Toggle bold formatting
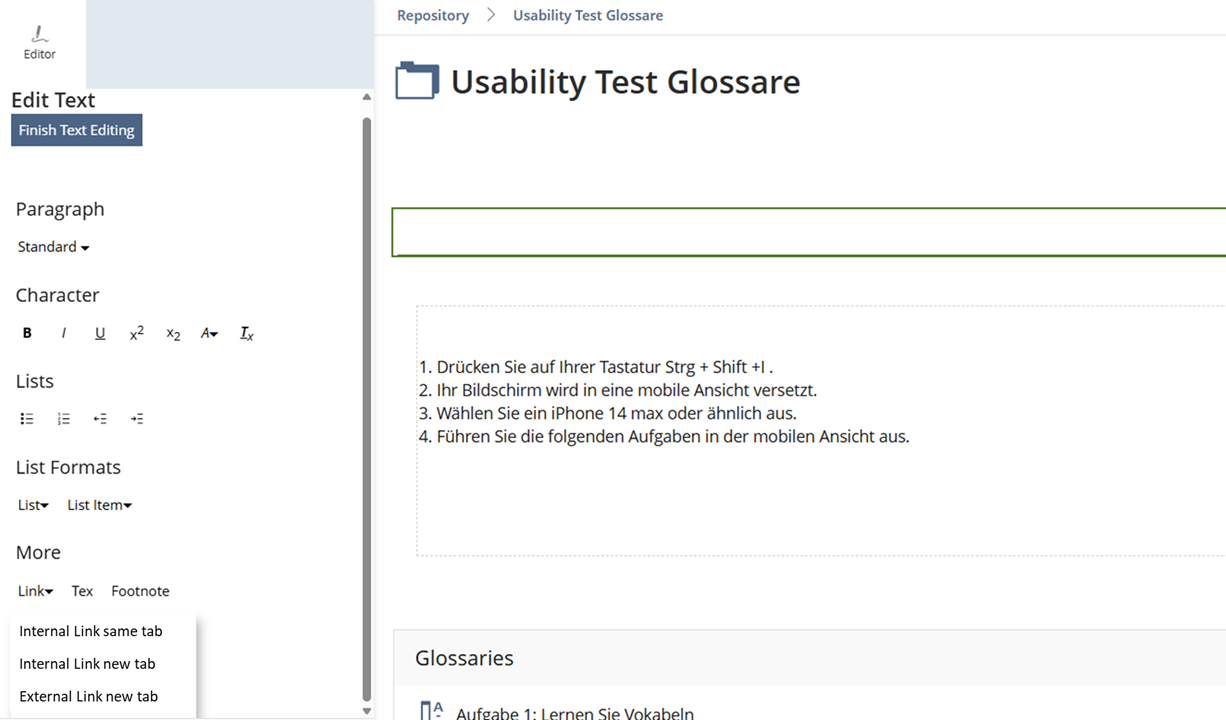Screen dimensions: 1226x720 tap(27, 333)
